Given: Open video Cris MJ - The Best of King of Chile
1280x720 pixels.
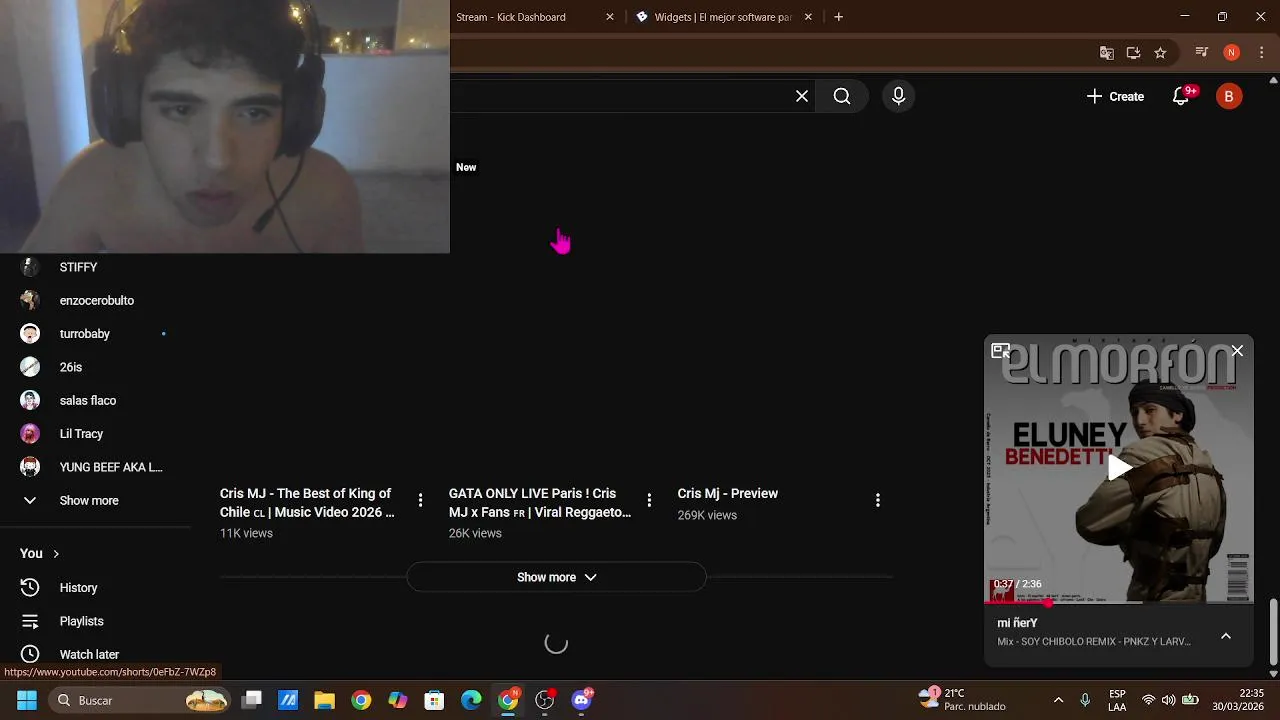Looking at the screenshot, I should 307,503.
